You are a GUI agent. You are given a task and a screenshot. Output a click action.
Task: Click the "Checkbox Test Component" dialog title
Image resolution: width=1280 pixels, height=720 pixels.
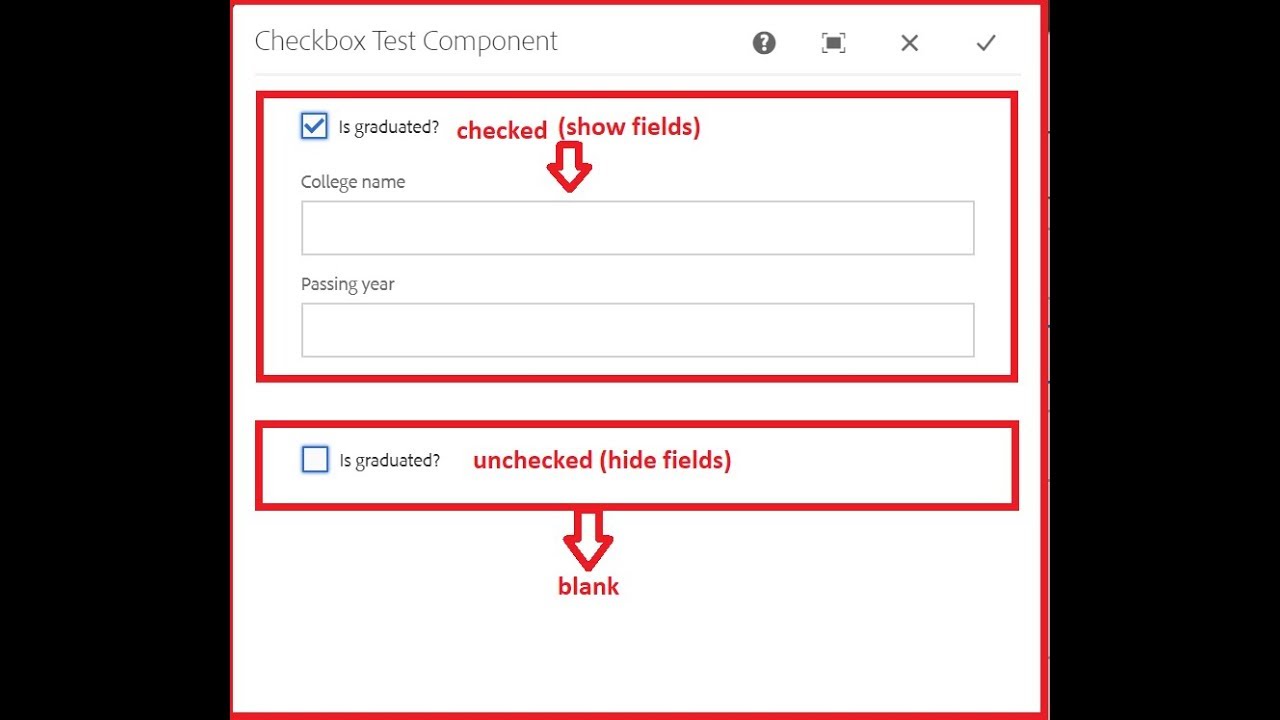[x=405, y=41]
